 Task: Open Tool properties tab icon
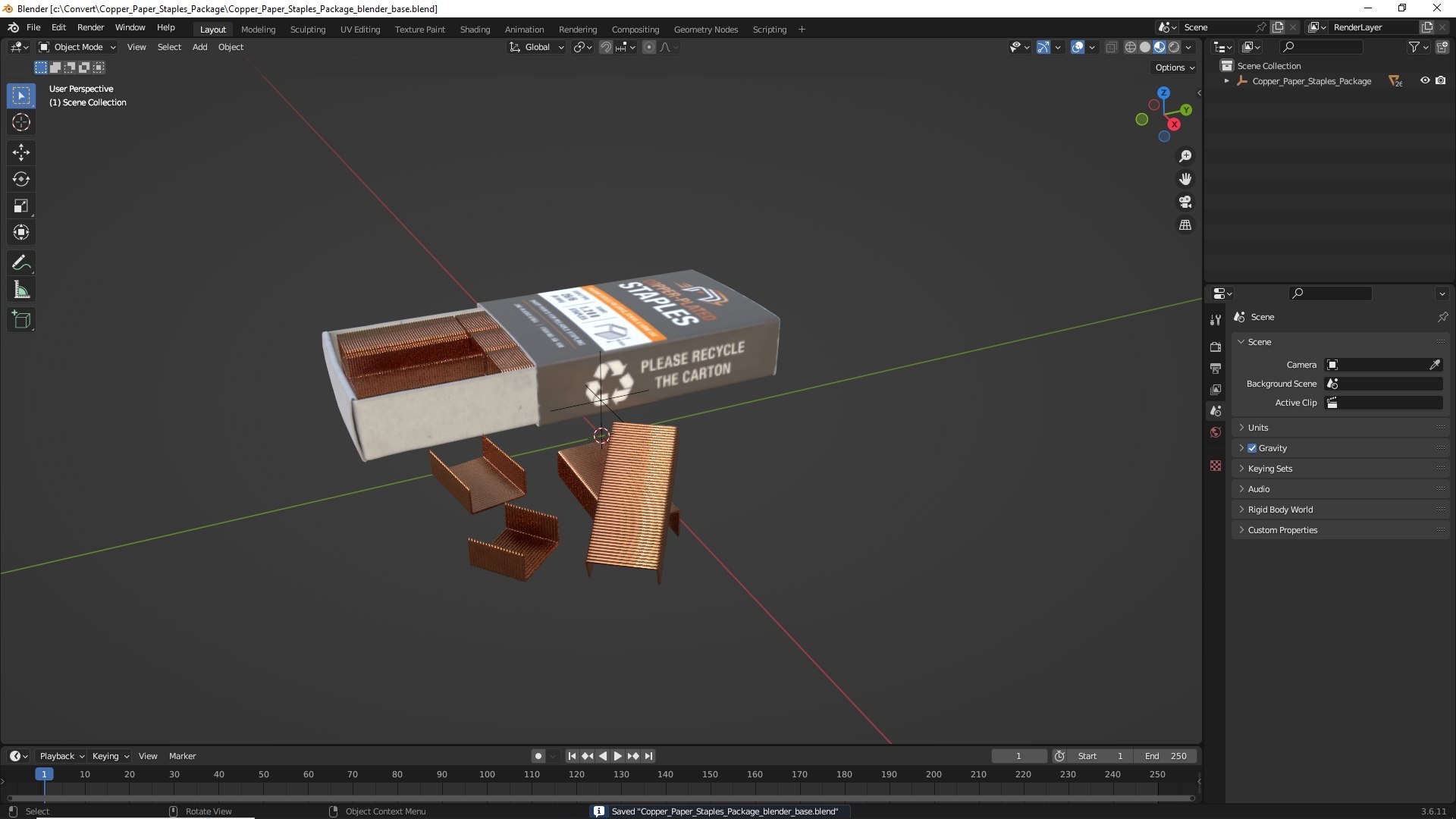coord(1216,320)
